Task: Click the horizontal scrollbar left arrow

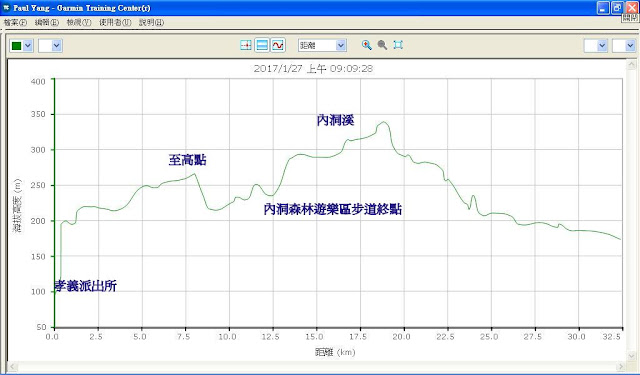Action: click(12, 366)
